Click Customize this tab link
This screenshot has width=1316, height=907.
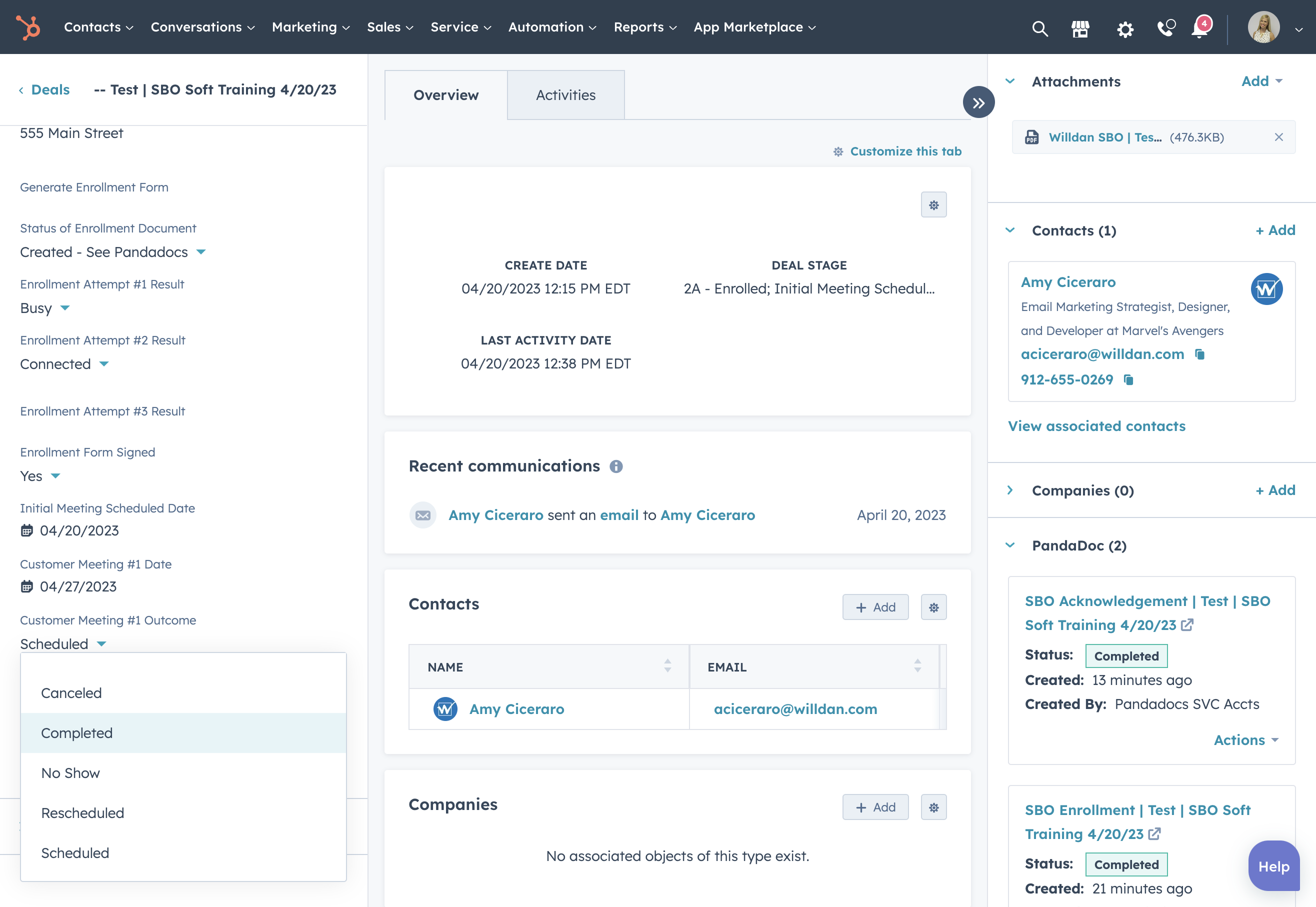pyautogui.click(x=897, y=151)
